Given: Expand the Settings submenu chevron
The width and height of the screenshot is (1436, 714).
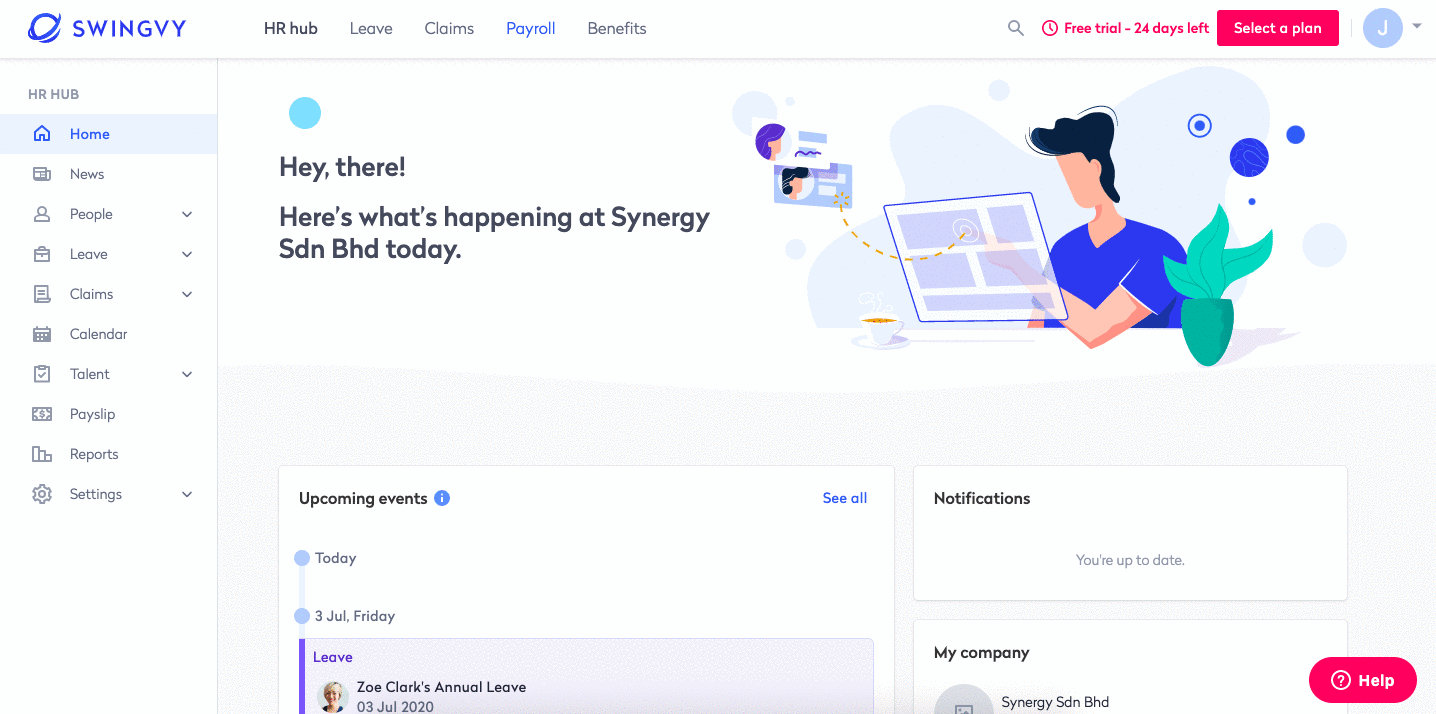Looking at the screenshot, I should click(187, 494).
